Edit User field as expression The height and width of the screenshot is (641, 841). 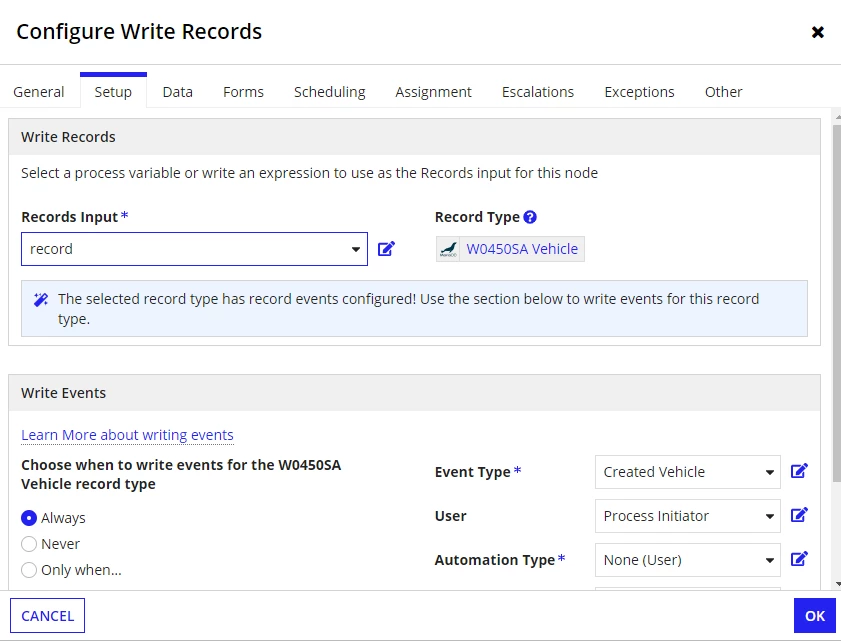coord(799,515)
